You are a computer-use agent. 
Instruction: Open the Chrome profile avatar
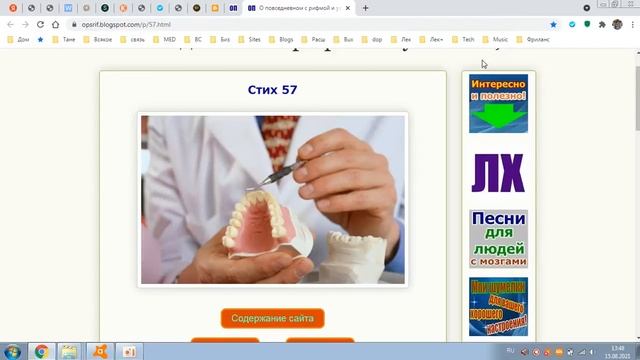(617, 24)
